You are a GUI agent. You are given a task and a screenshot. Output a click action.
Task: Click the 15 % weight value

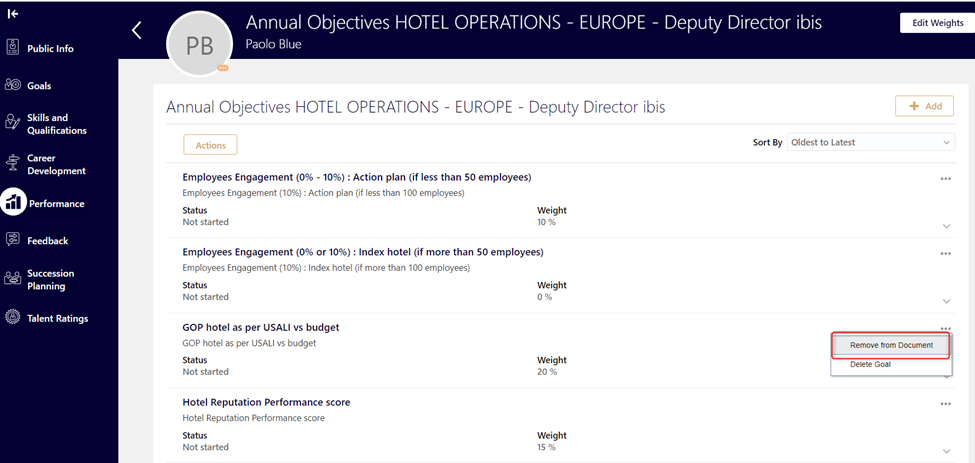547,447
